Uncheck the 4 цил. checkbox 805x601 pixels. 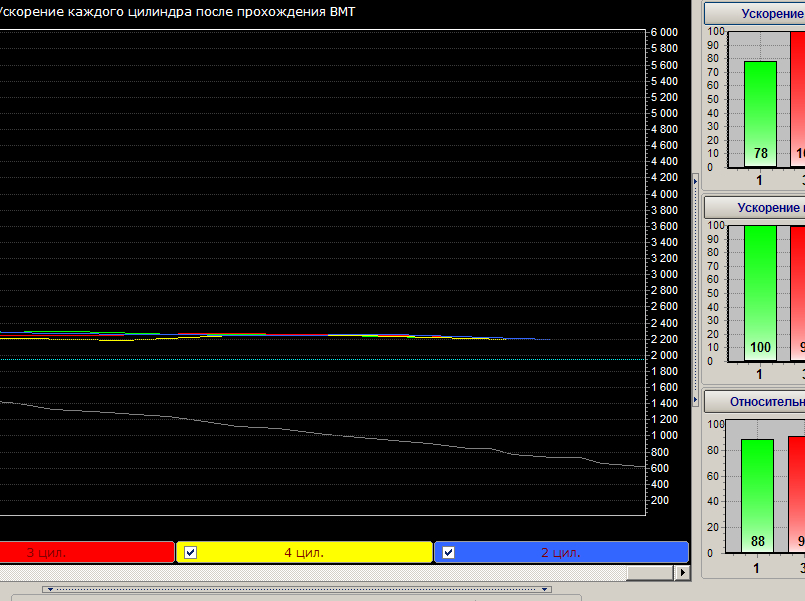(x=190, y=553)
